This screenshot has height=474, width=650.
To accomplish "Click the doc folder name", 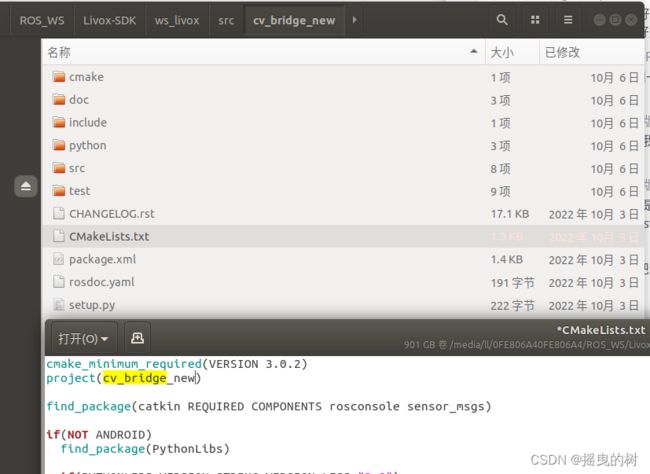I will pos(79,100).
